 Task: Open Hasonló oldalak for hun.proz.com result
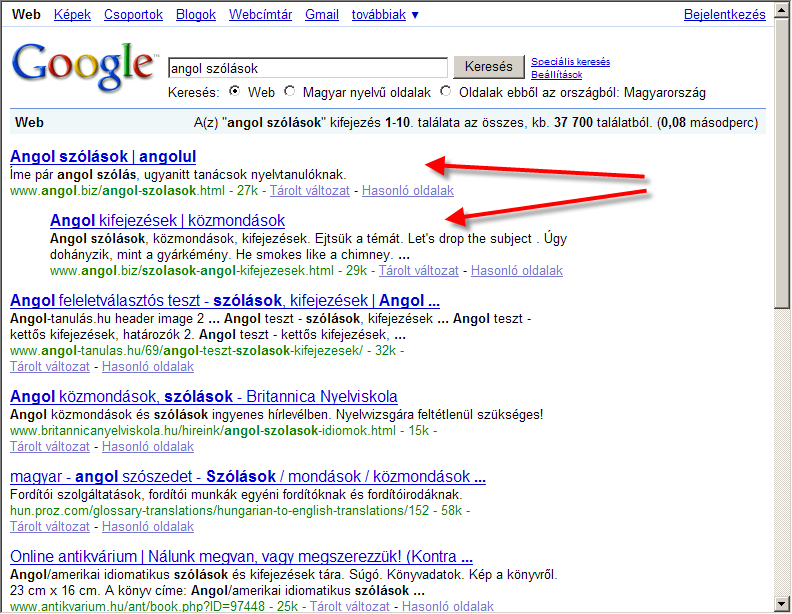[147, 527]
